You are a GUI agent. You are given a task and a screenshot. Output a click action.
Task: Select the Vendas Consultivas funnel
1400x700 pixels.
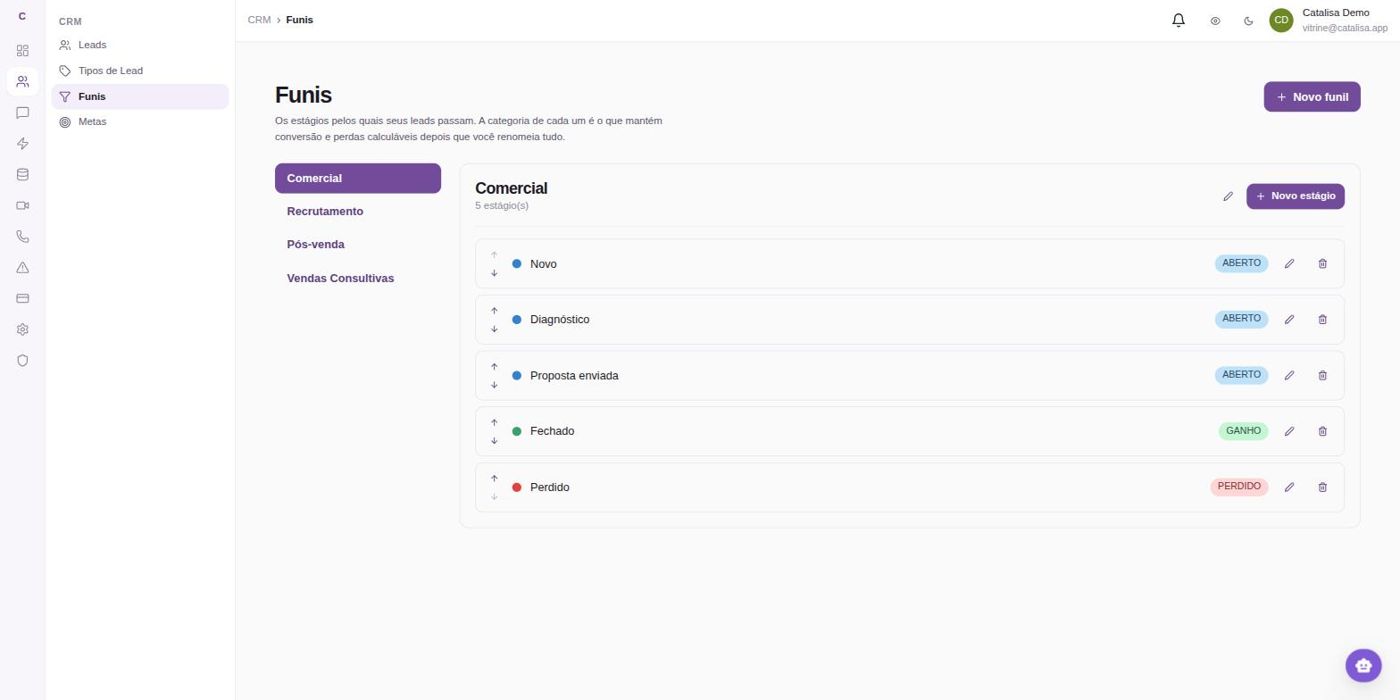coord(358,278)
